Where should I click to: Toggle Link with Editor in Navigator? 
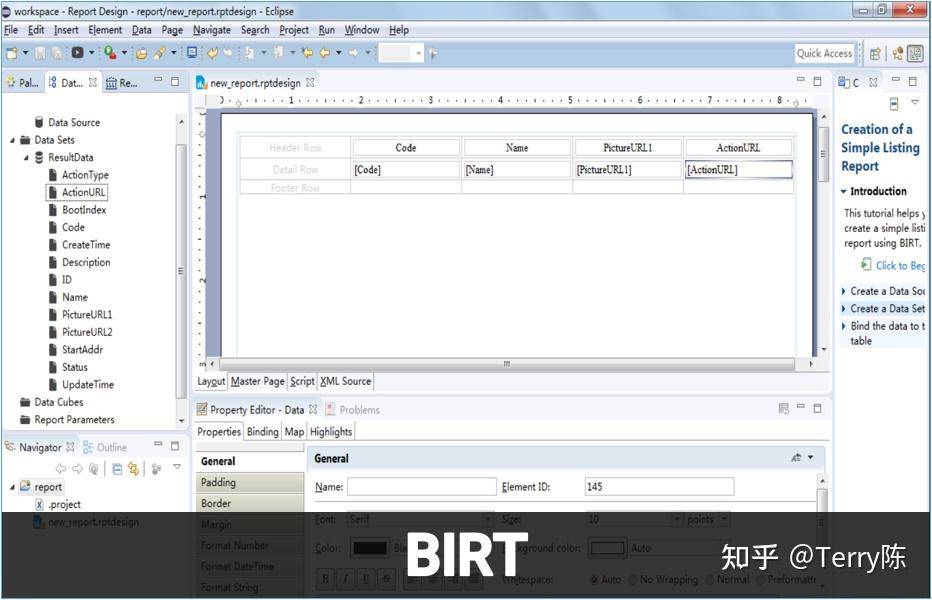[x=134, y=469]
